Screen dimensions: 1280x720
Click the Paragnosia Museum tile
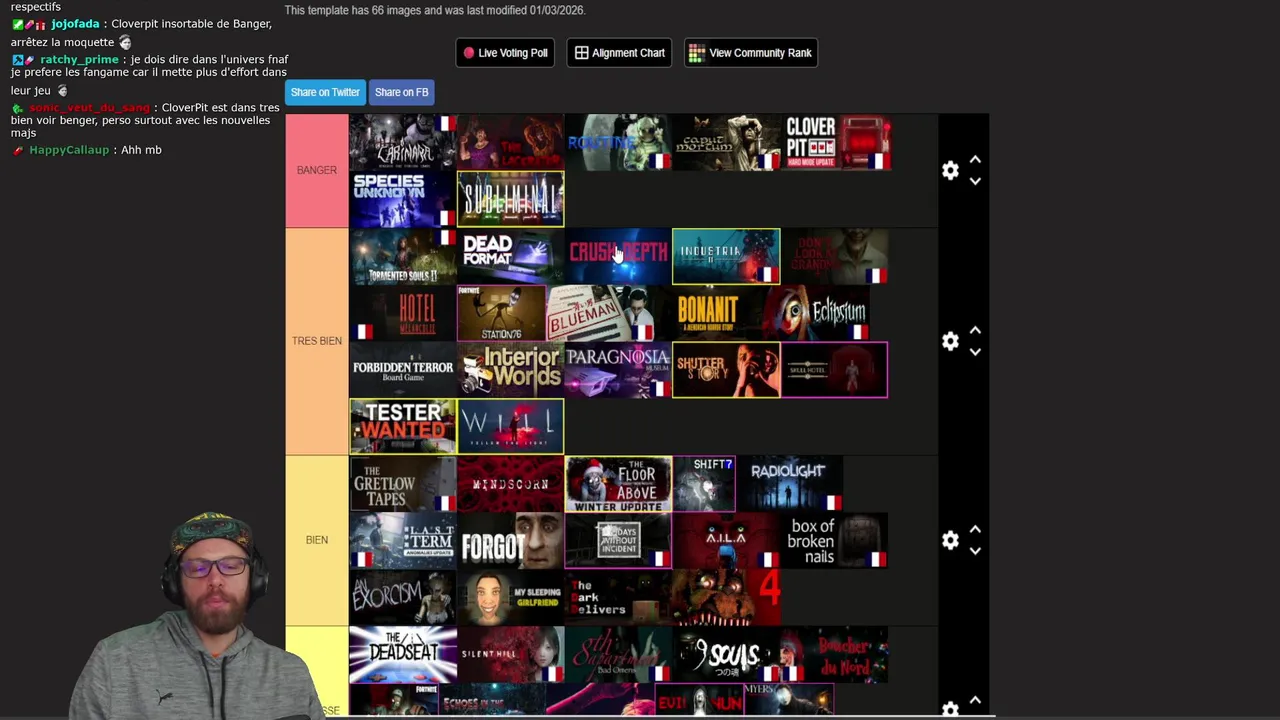(618, 370)
